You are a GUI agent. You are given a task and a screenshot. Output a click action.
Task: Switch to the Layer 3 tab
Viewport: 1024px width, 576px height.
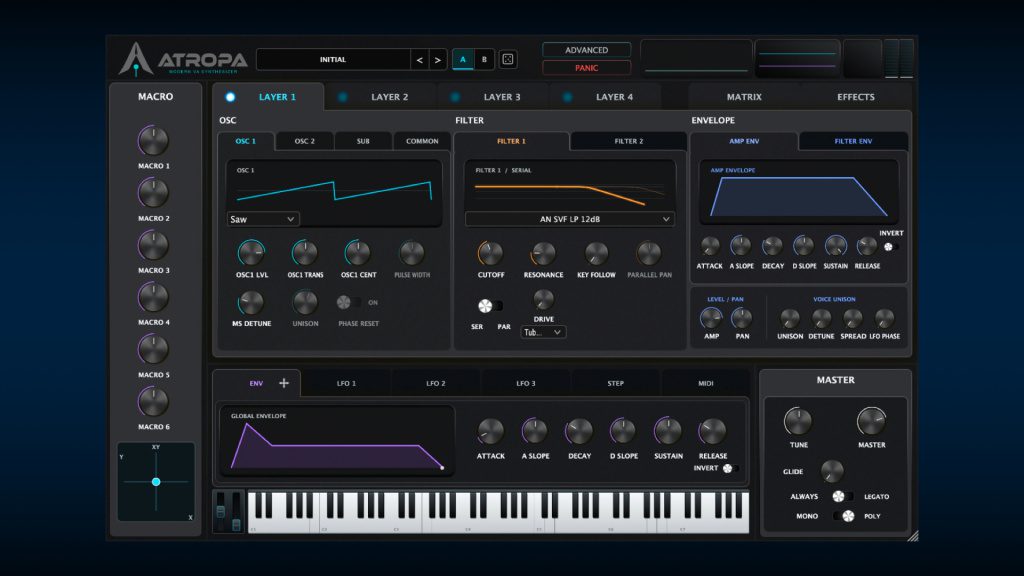pyautogui.click(x=502, y=97)
